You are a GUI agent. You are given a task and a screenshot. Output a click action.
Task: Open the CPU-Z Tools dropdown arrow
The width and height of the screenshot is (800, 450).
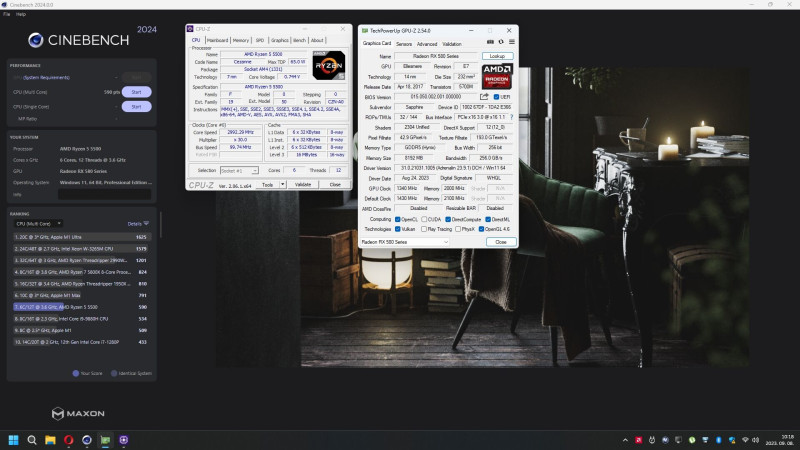pyautogui.click(x=283, y=184)
